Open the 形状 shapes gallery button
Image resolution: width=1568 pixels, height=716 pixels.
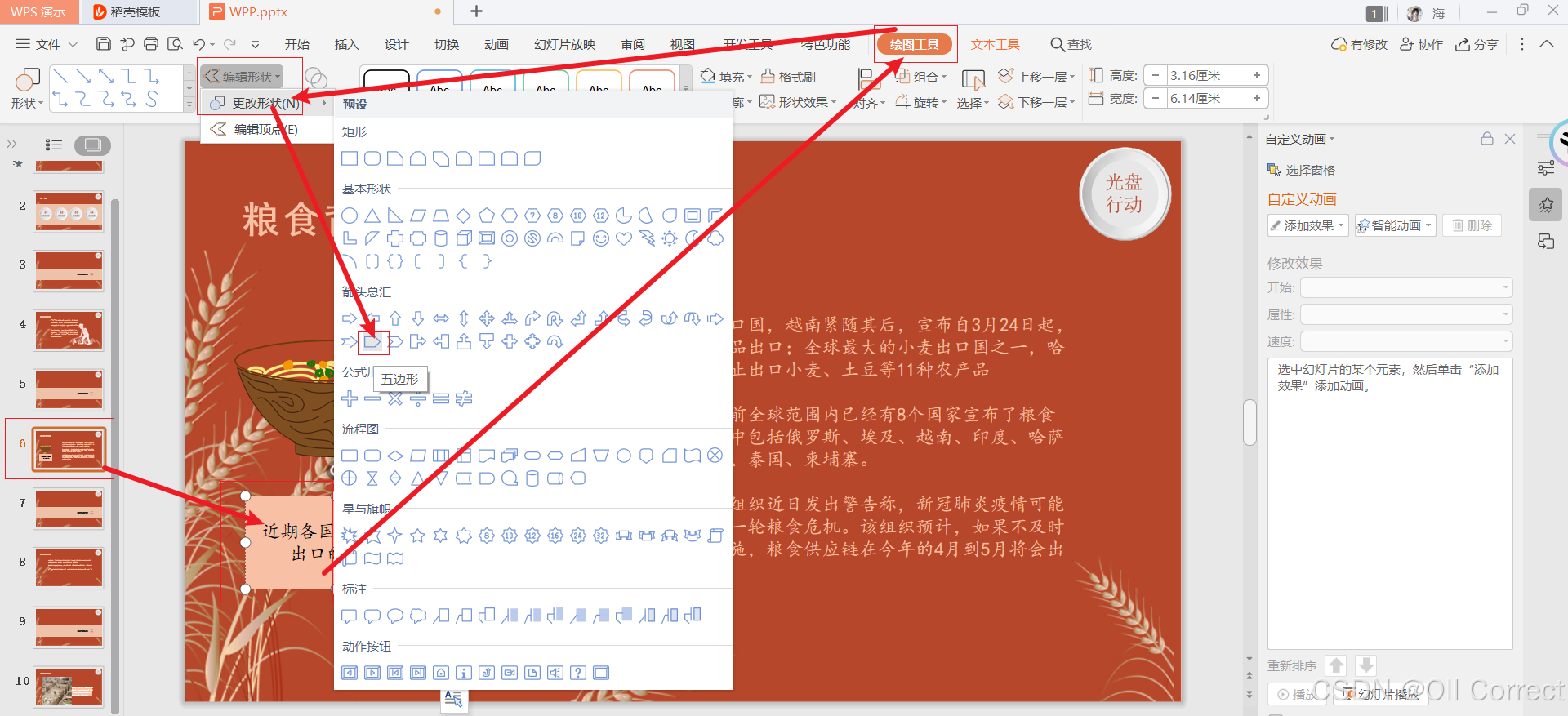pyautogui.click(x=27, y=88)
